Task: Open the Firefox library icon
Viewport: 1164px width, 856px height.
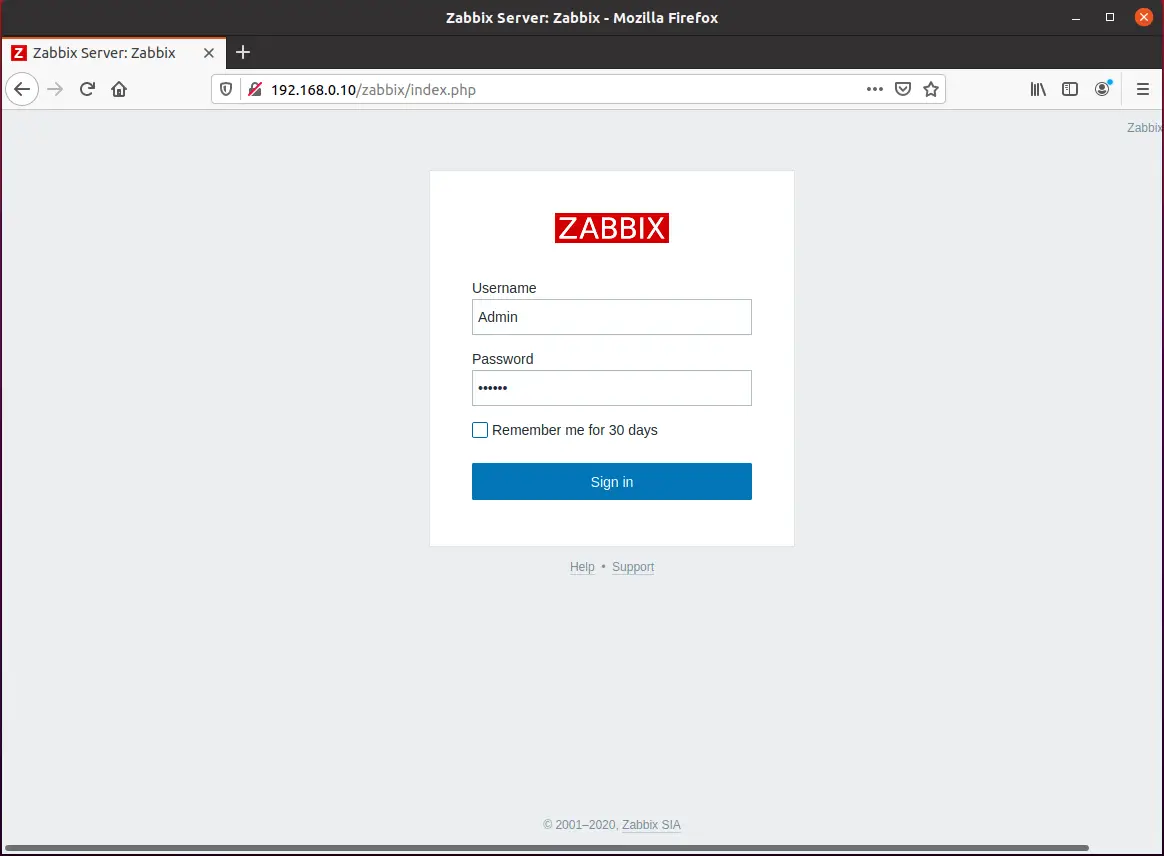Action: [x=1038, y=89]
